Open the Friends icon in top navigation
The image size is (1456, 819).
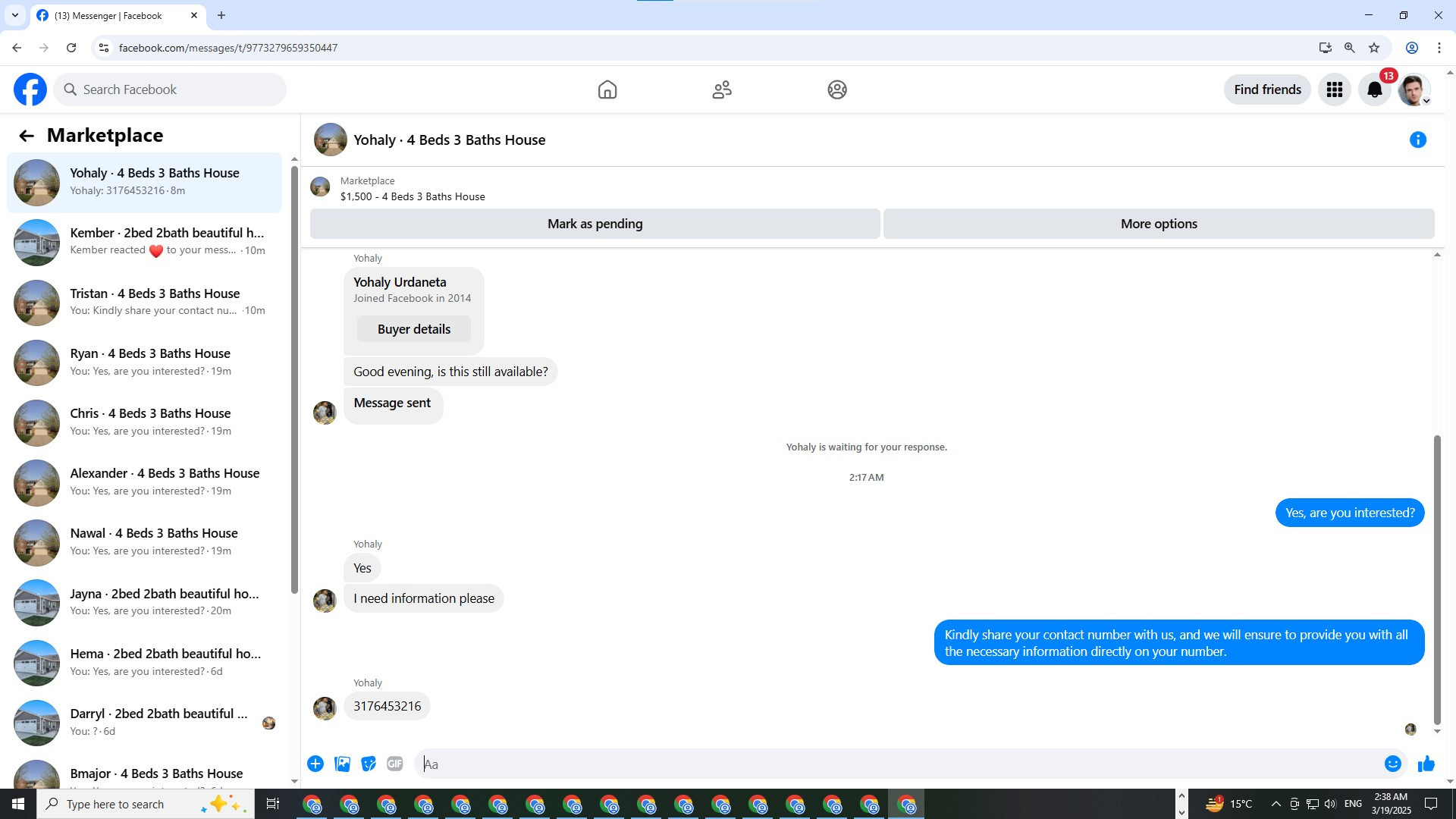[722, 89]
